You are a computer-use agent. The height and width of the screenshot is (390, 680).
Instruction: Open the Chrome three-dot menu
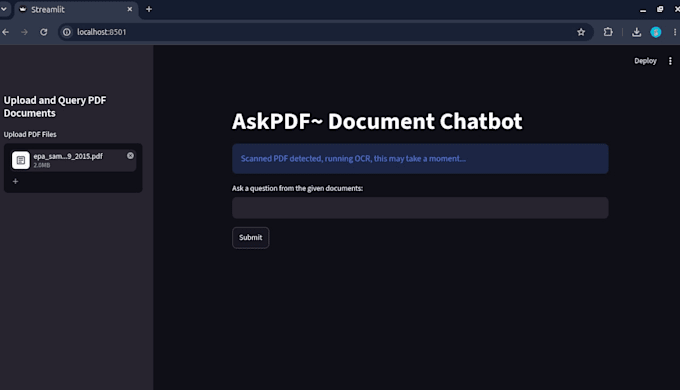[675, 32]
